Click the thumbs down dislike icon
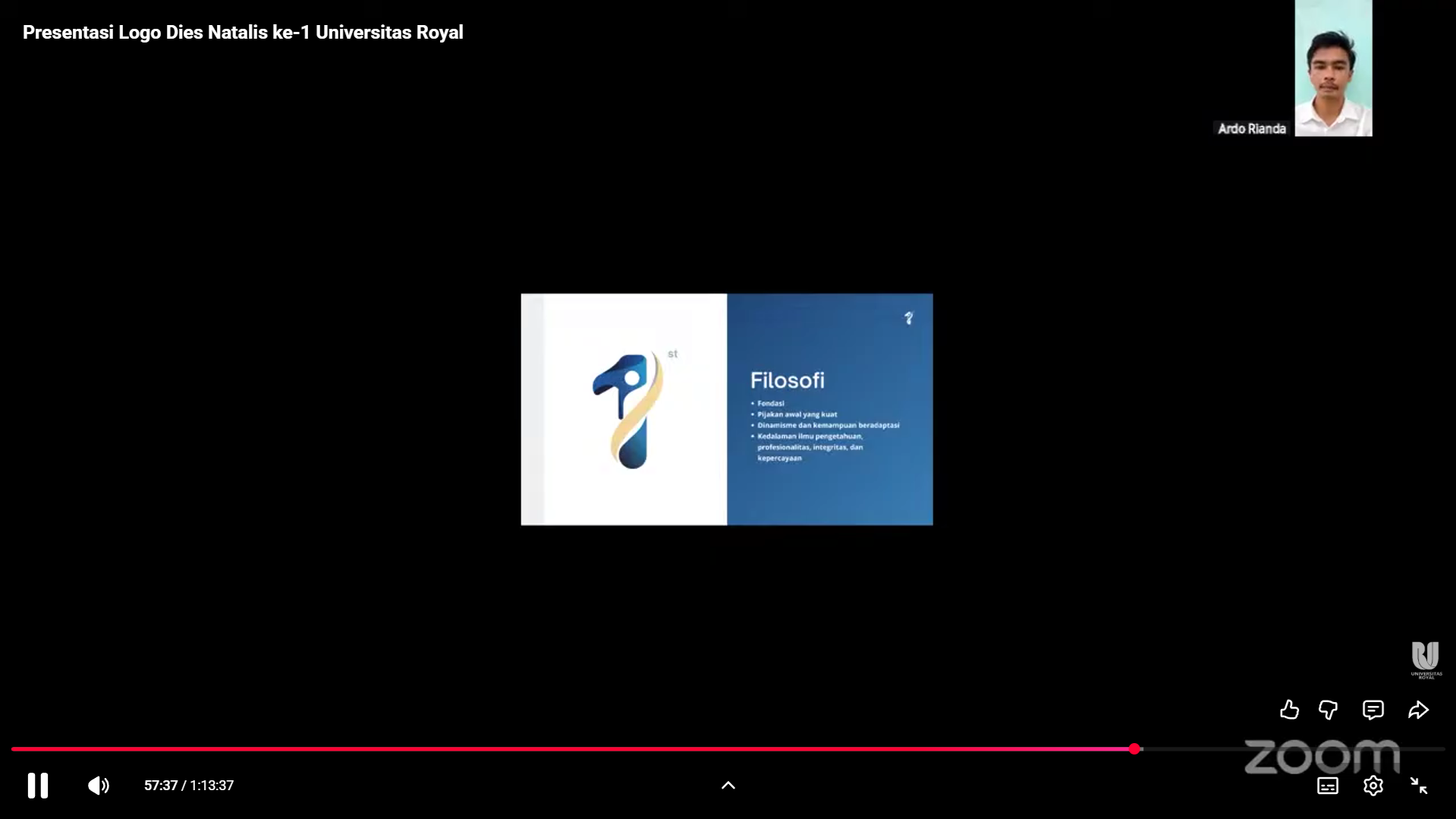This screenshot has width=1456, height=819. coord(1328,710)
